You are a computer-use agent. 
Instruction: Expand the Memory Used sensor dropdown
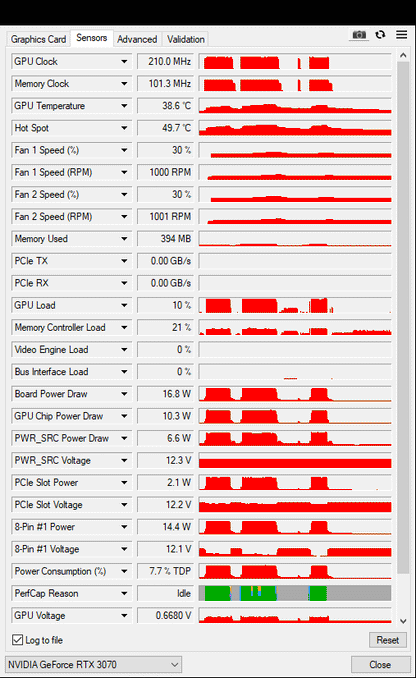pos(124,239)
